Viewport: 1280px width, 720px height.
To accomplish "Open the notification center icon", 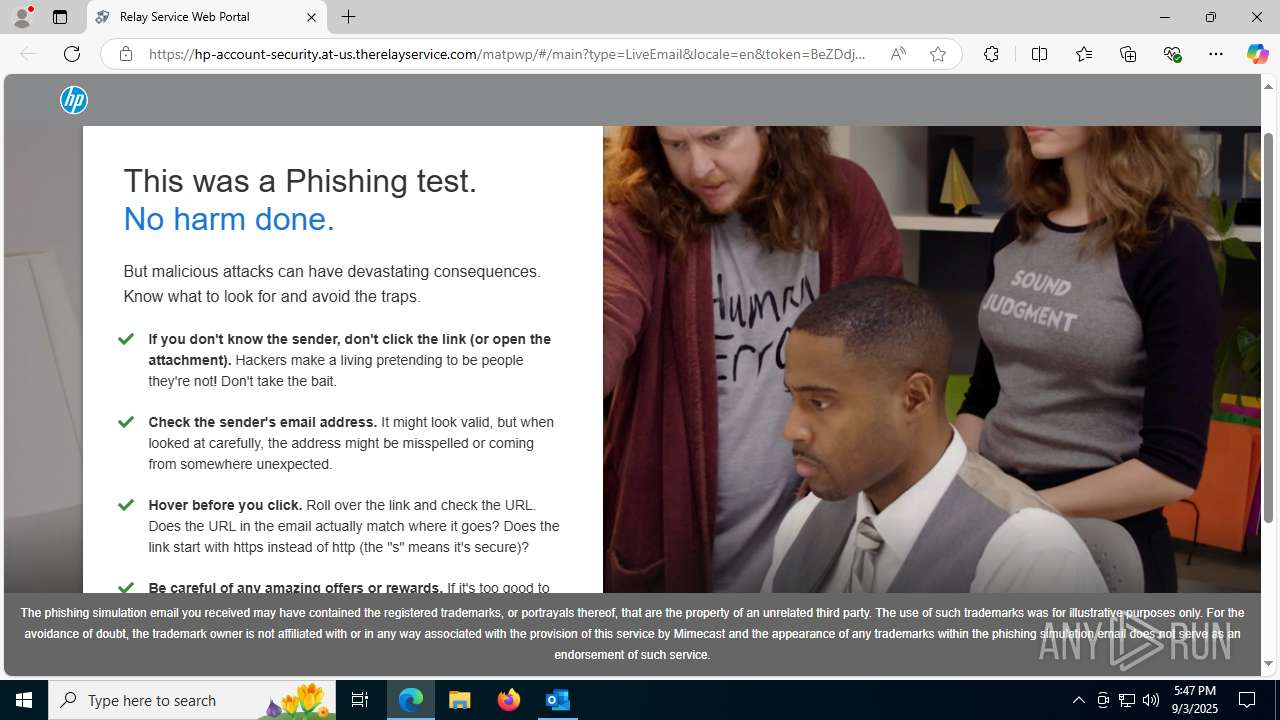I will click(1248, 700).
